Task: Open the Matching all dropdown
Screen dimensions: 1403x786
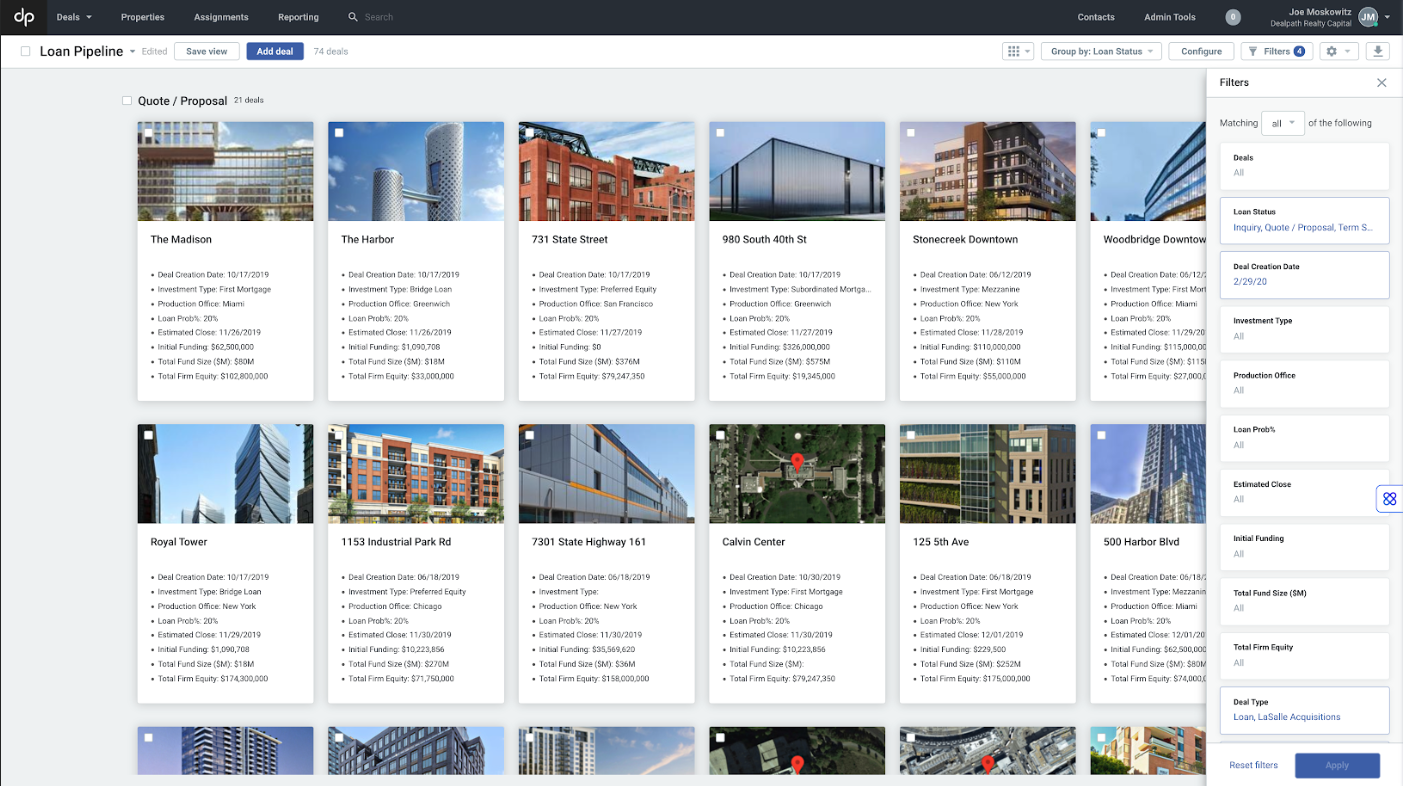Action: click(1283, 122)
